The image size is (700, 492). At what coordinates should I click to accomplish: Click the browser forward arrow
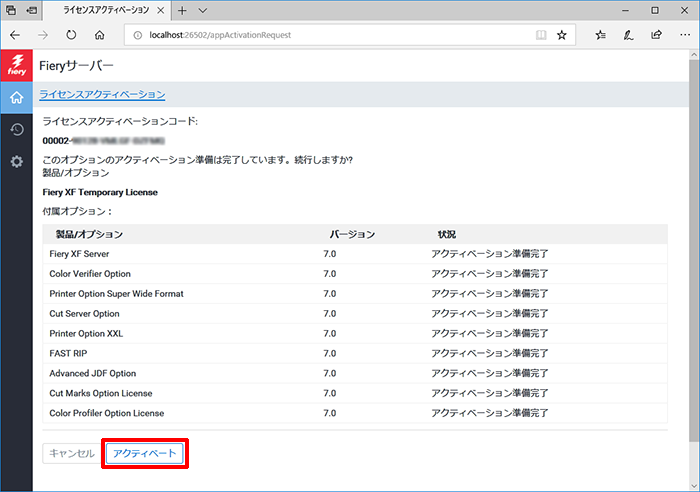click(x=43, y=35)
